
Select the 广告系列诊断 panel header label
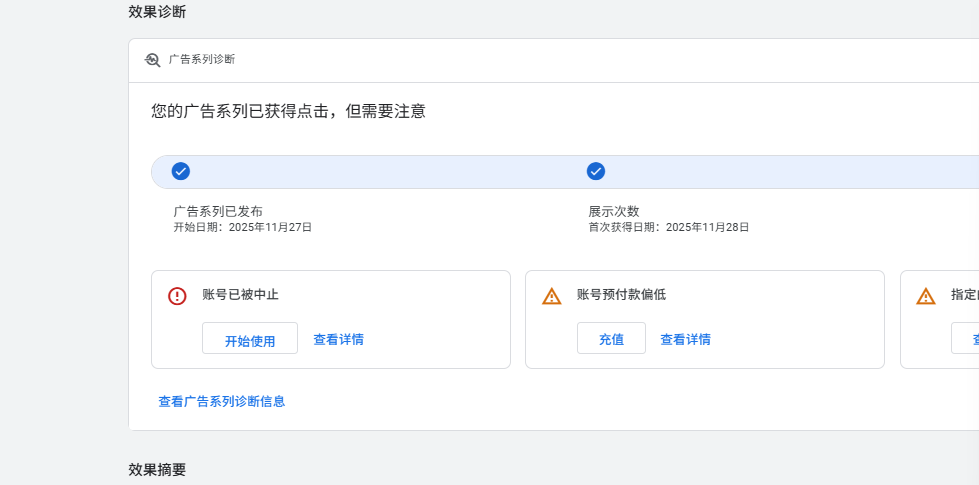click(202, 60)
